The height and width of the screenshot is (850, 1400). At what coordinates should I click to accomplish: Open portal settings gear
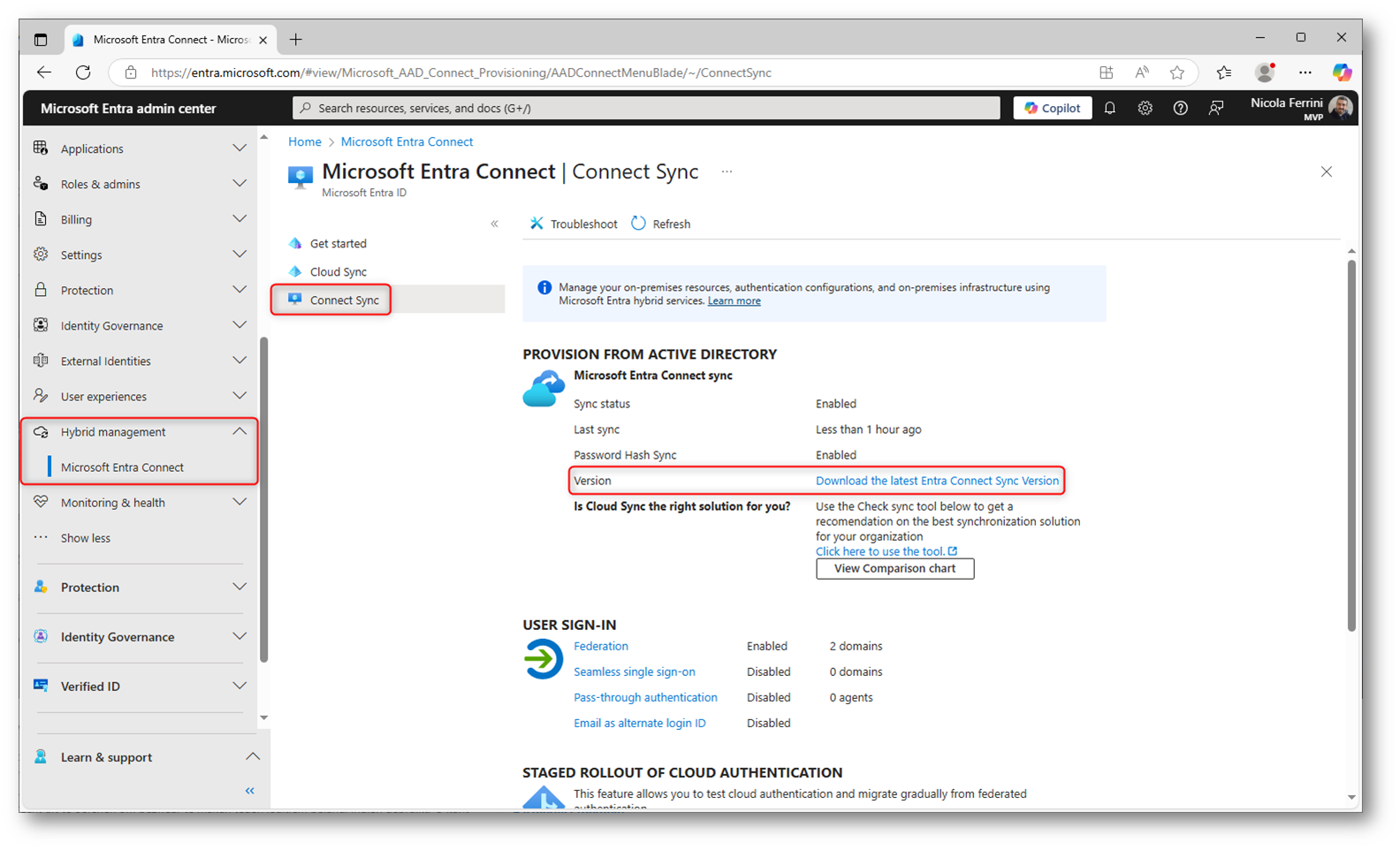1145,108
